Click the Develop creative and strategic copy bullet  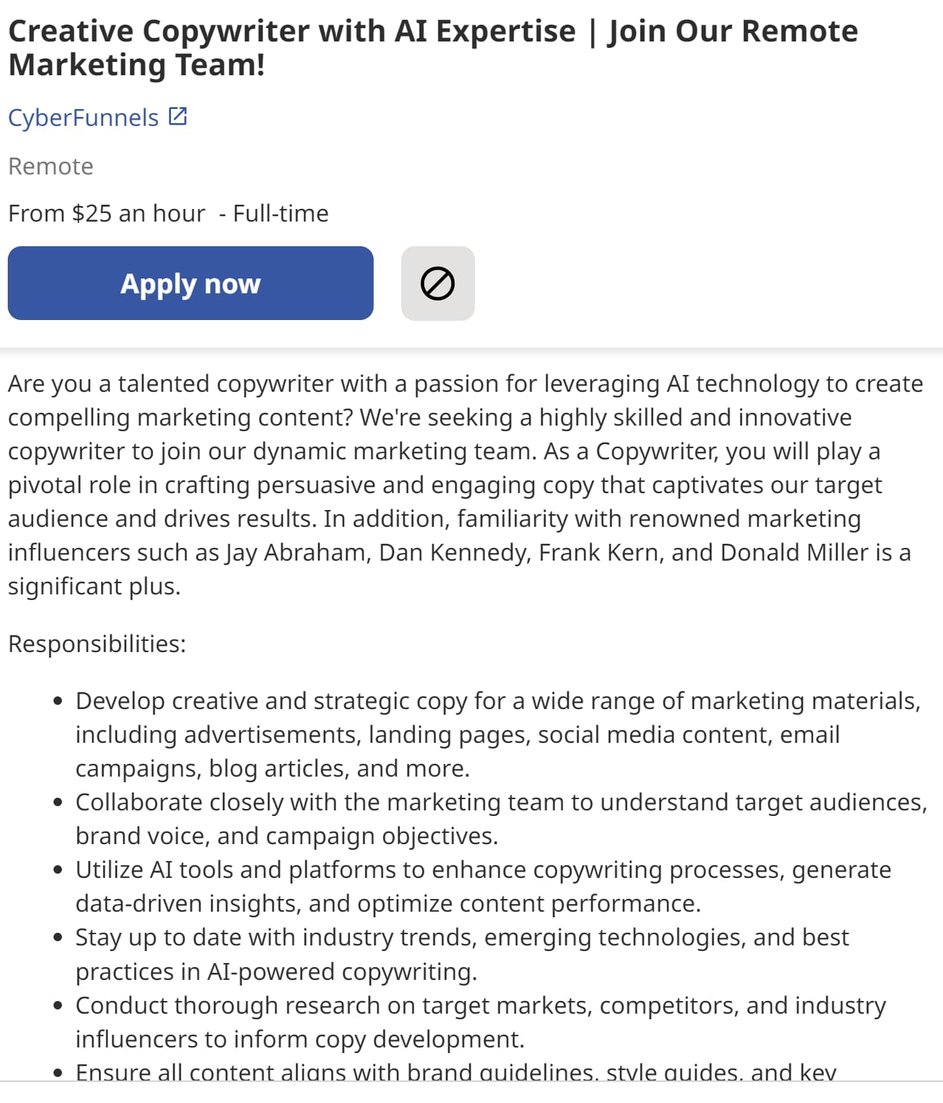pyautogui.click(x=497, y=735)
